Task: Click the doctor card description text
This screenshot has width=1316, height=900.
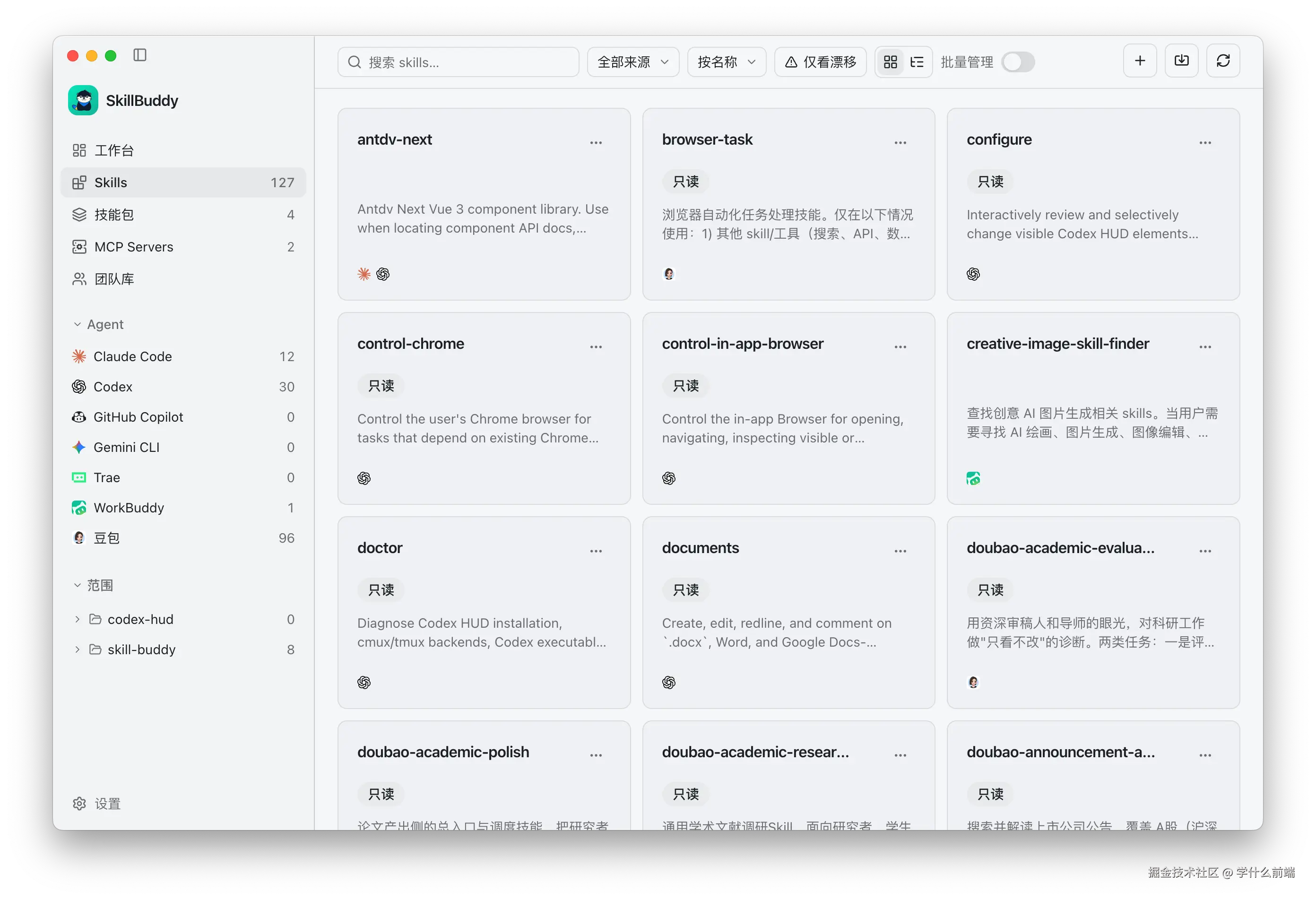Action: pos(481,632)
